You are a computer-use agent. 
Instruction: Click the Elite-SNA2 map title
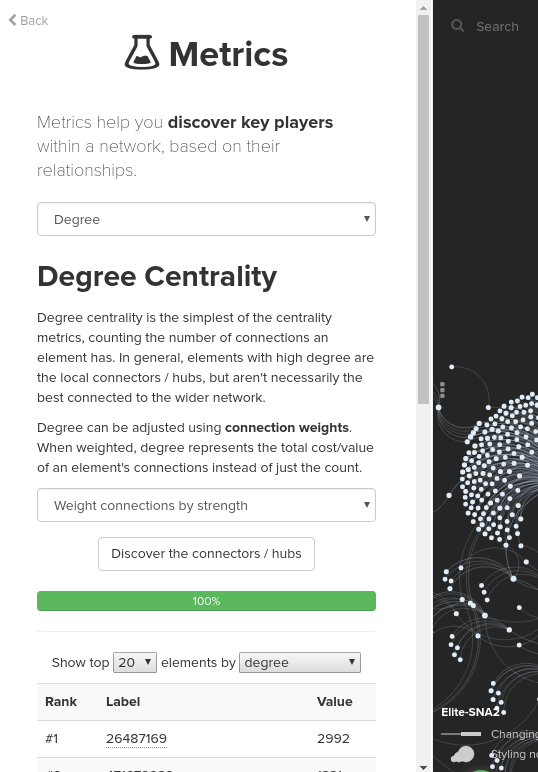tap(470, 712)
